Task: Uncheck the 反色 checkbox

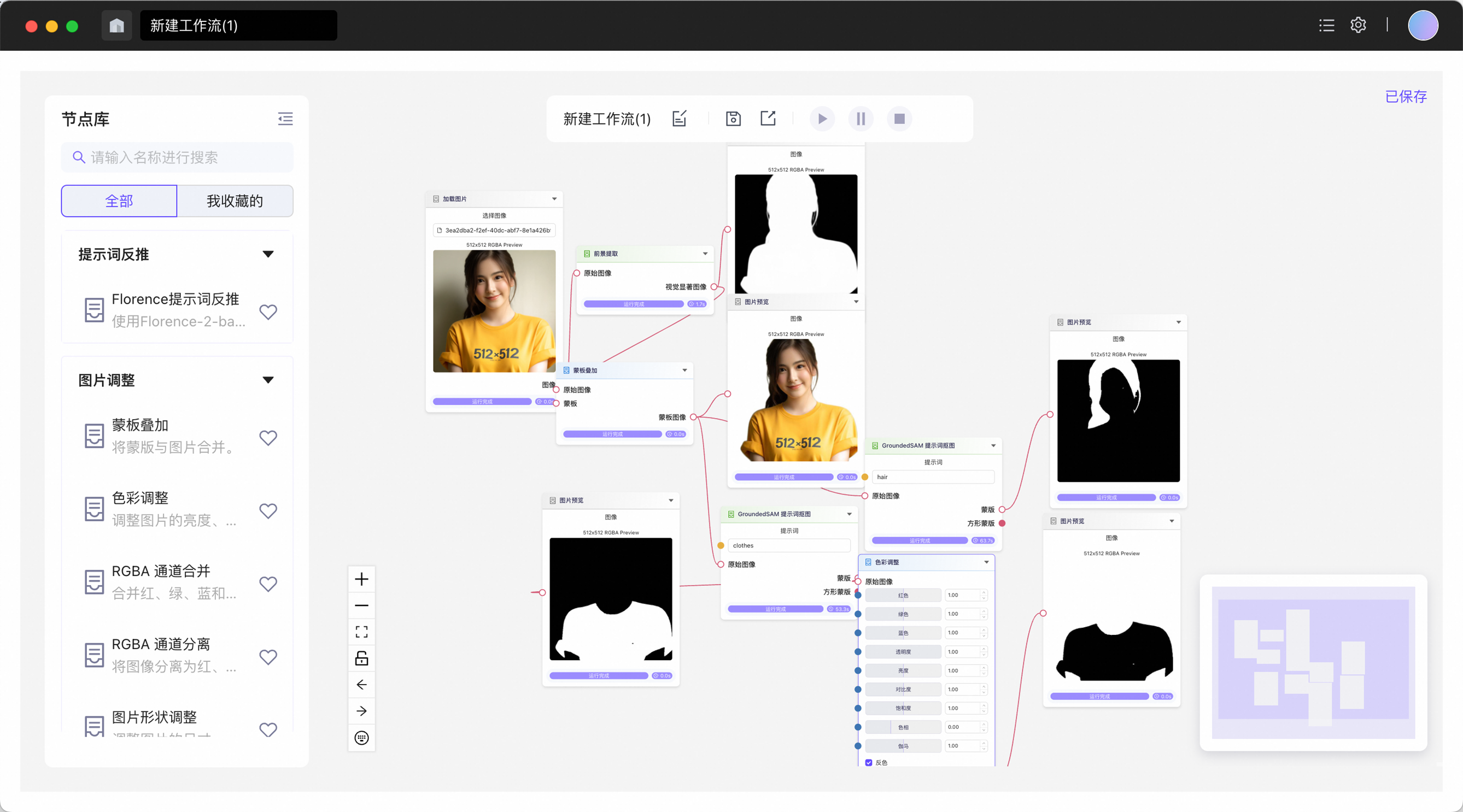Action: (x=868, y=763)
